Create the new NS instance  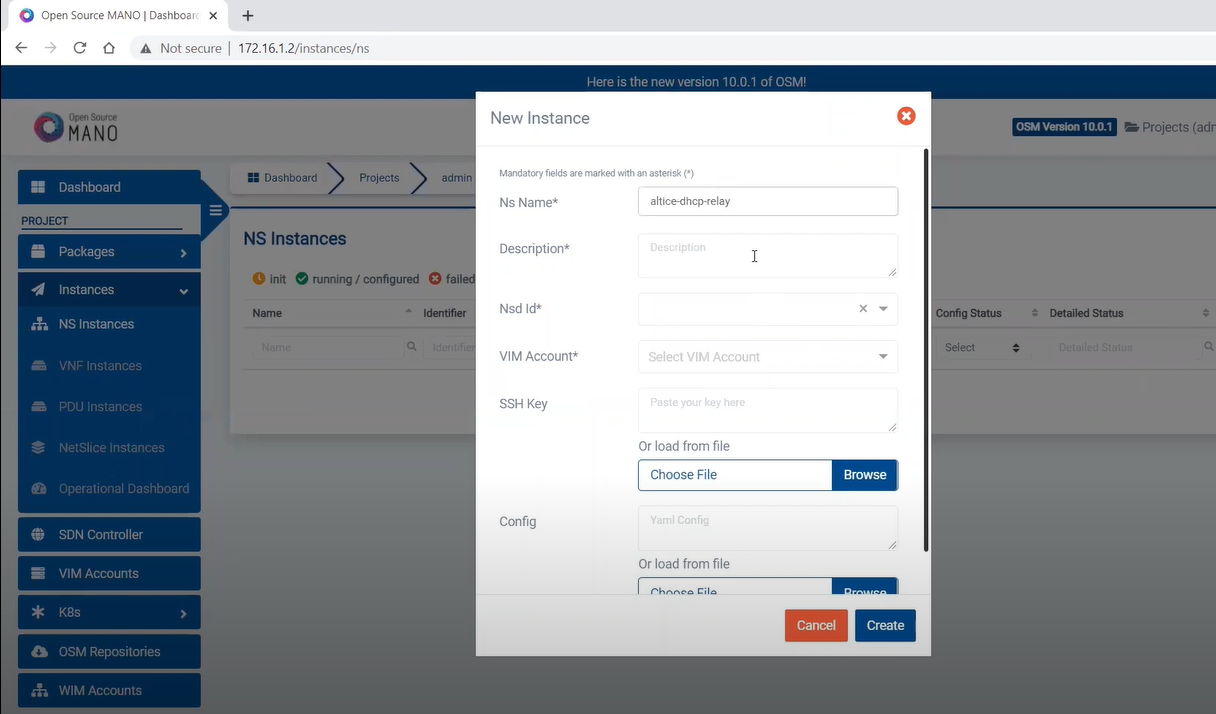[885, 625]
